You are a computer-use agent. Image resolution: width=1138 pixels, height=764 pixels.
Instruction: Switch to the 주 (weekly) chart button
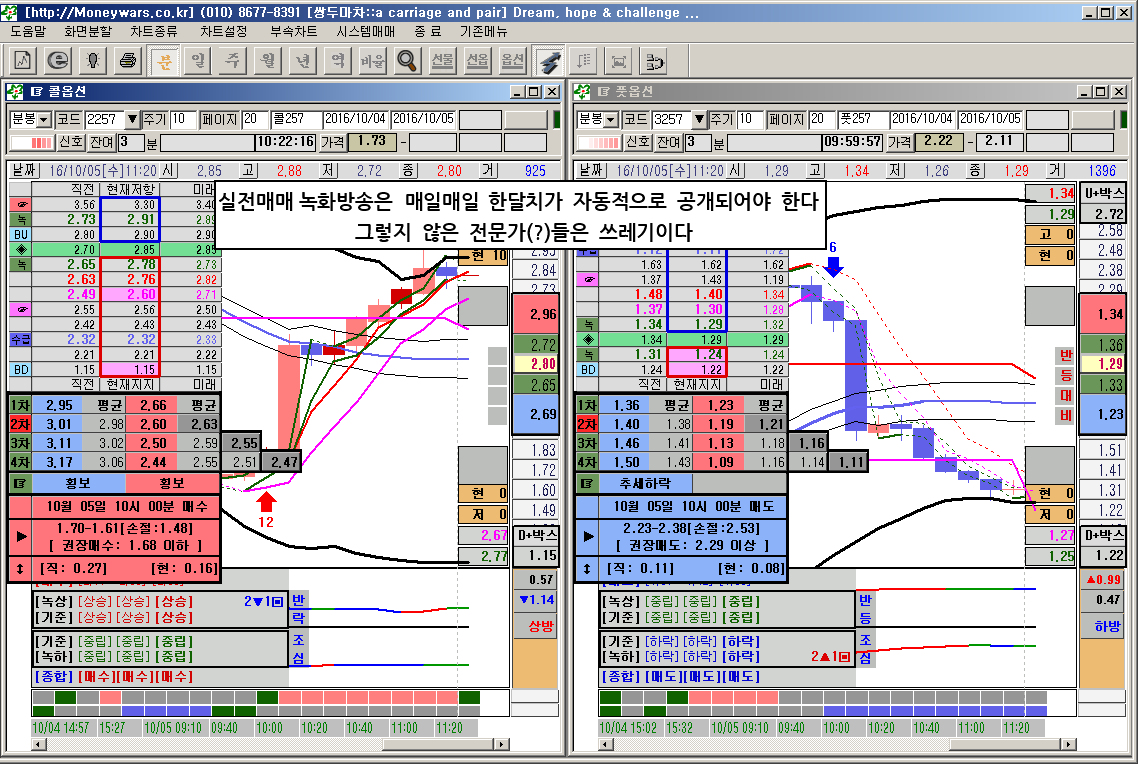click(x=233, y=61)
